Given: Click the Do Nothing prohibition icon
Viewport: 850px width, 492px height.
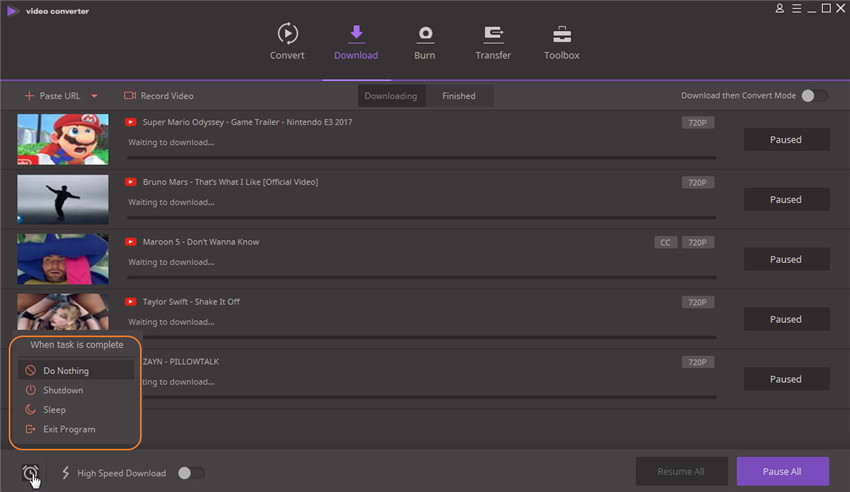Looking at the screenshot, I should (30, 371).
